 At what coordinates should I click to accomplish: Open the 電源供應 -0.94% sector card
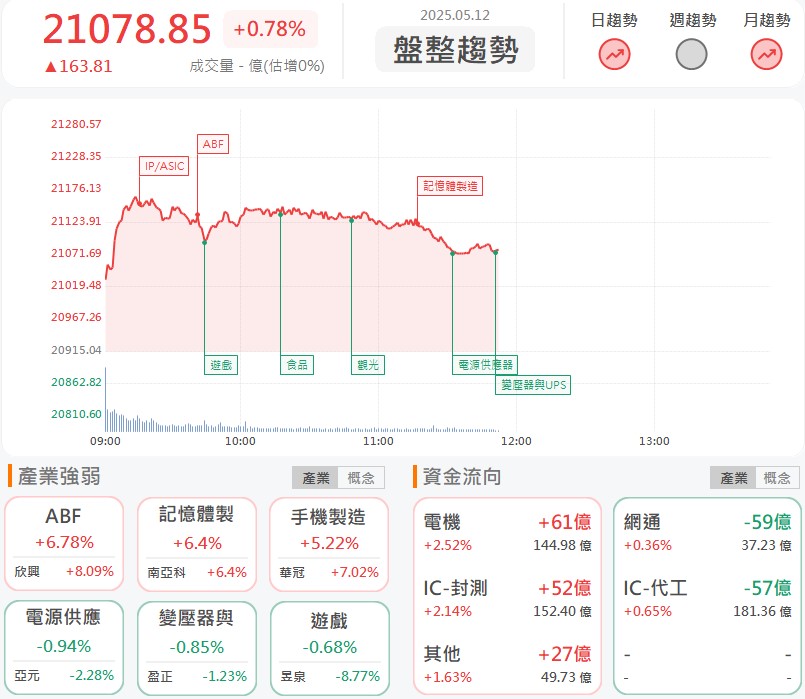[64, 647]
